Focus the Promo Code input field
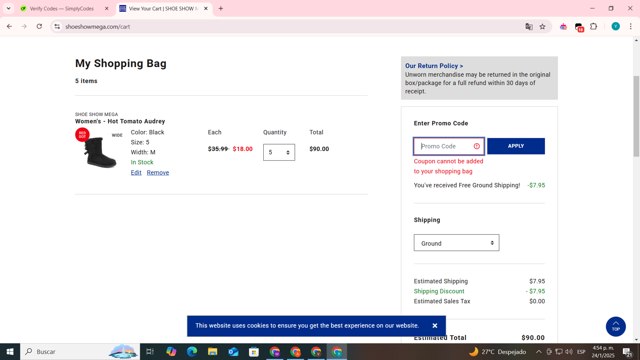The width and height of the screenshot is (640, 360). click(449, 146)
